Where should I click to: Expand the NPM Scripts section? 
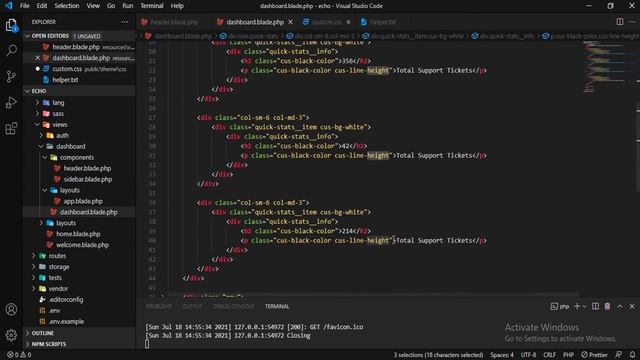[80, 344]
